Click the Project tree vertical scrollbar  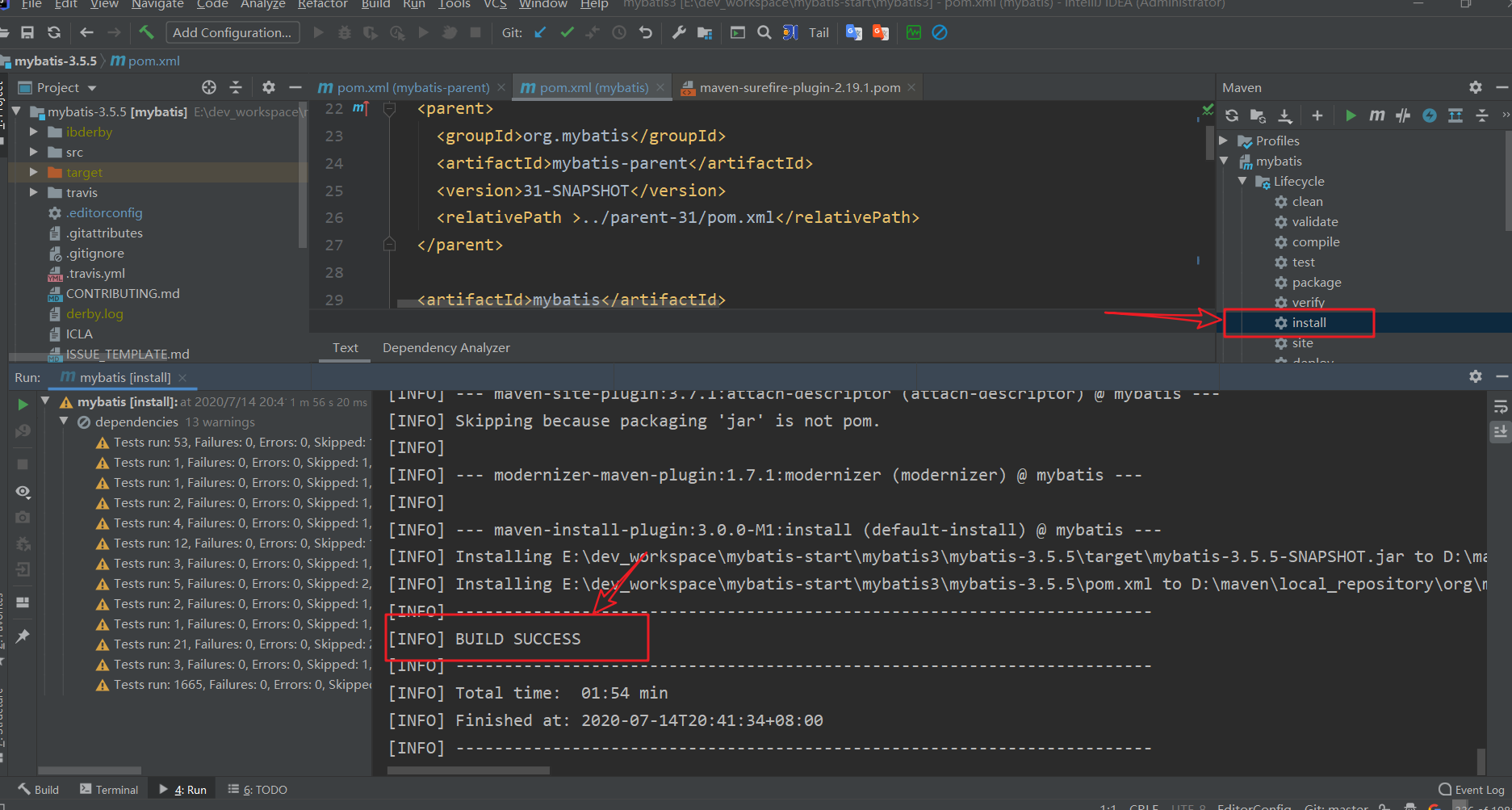pyautogui.click(x=303, y=174)
